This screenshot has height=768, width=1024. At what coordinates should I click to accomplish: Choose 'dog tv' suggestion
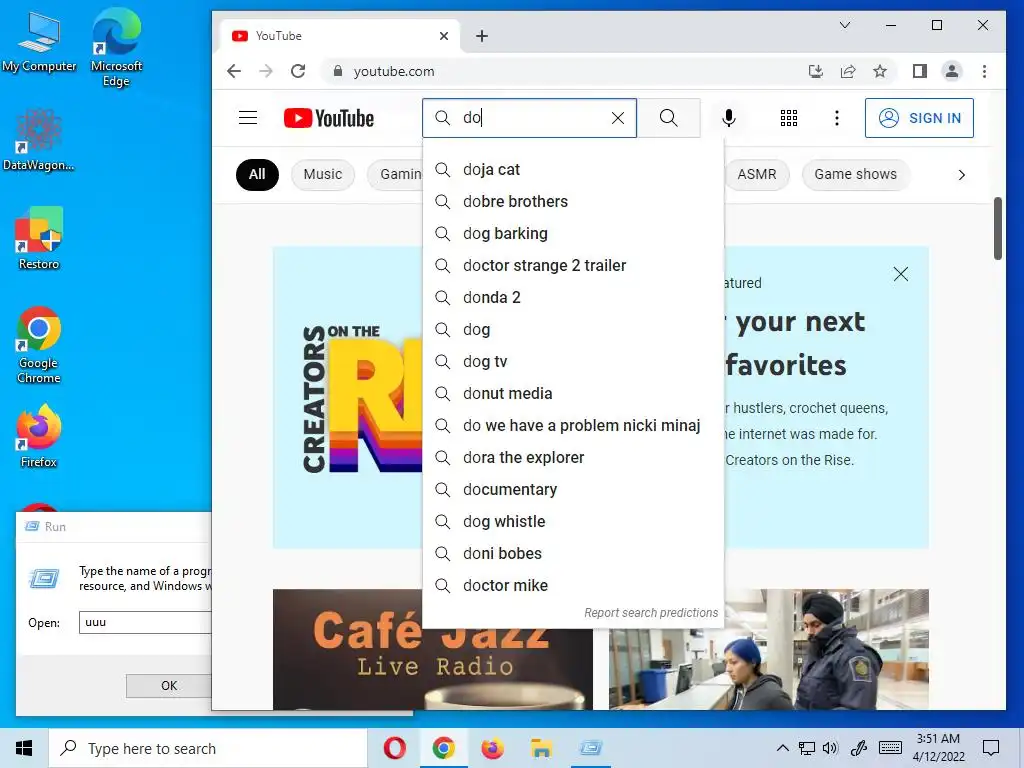coord(573,362)
